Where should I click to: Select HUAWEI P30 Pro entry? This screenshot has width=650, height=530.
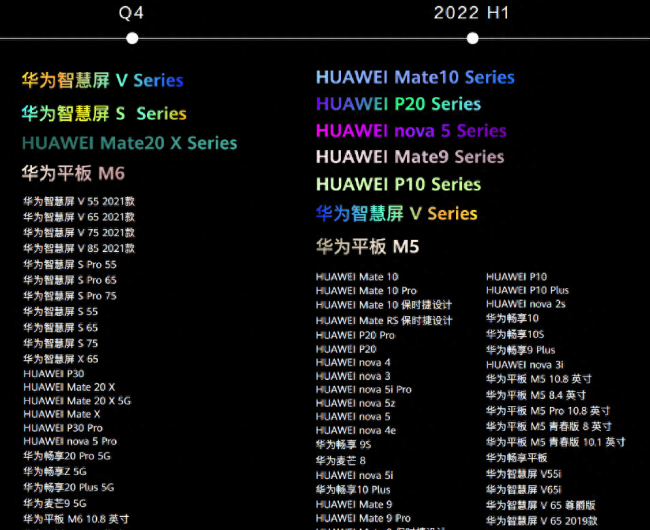click(x=63, y=428)
